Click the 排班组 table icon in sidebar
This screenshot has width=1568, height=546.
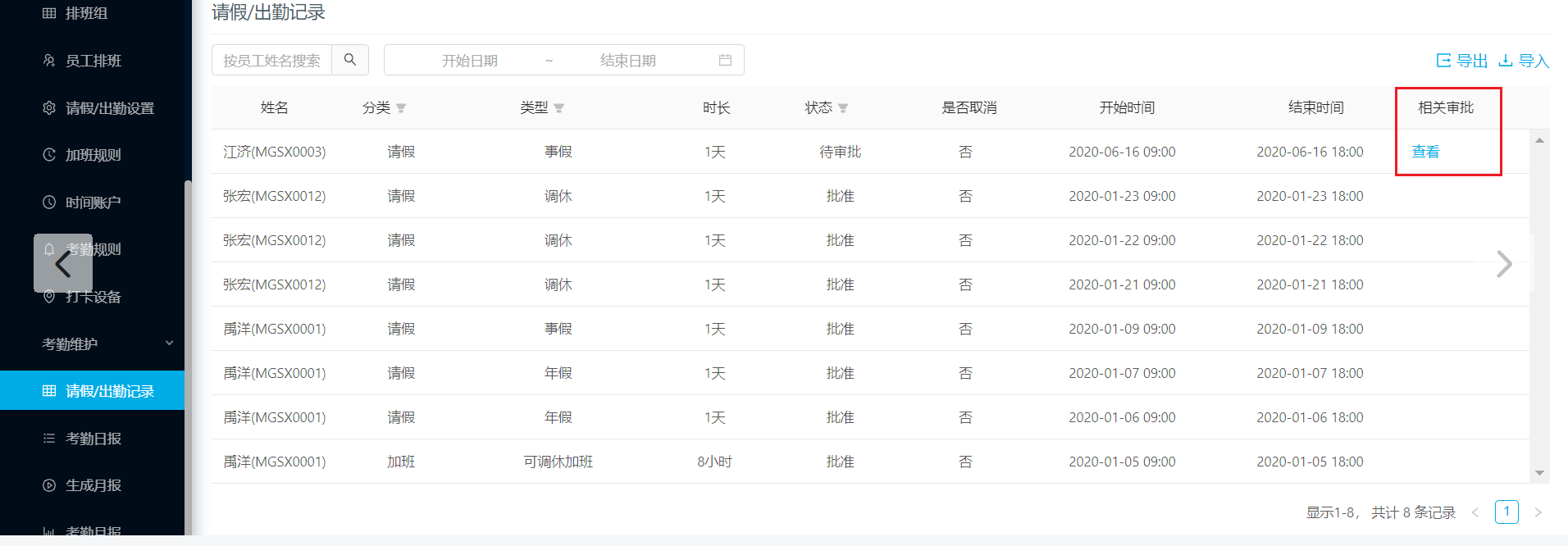[x=49, y=13]
